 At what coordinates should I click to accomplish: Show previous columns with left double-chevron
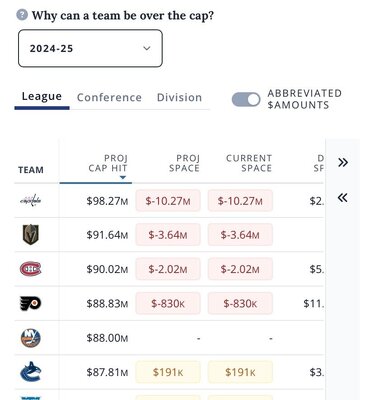[x=343, y=198]
